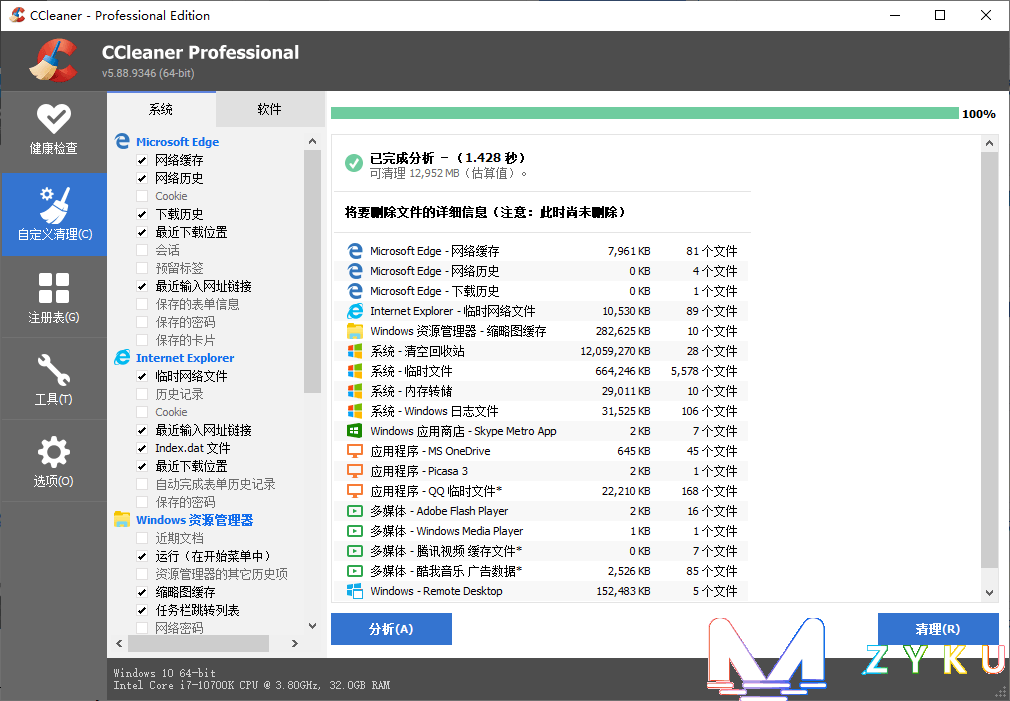The image size is (1010, 701).
Task: Uncheck 任务栏跳转列表 checkbox
Action: tap(142, 610)
